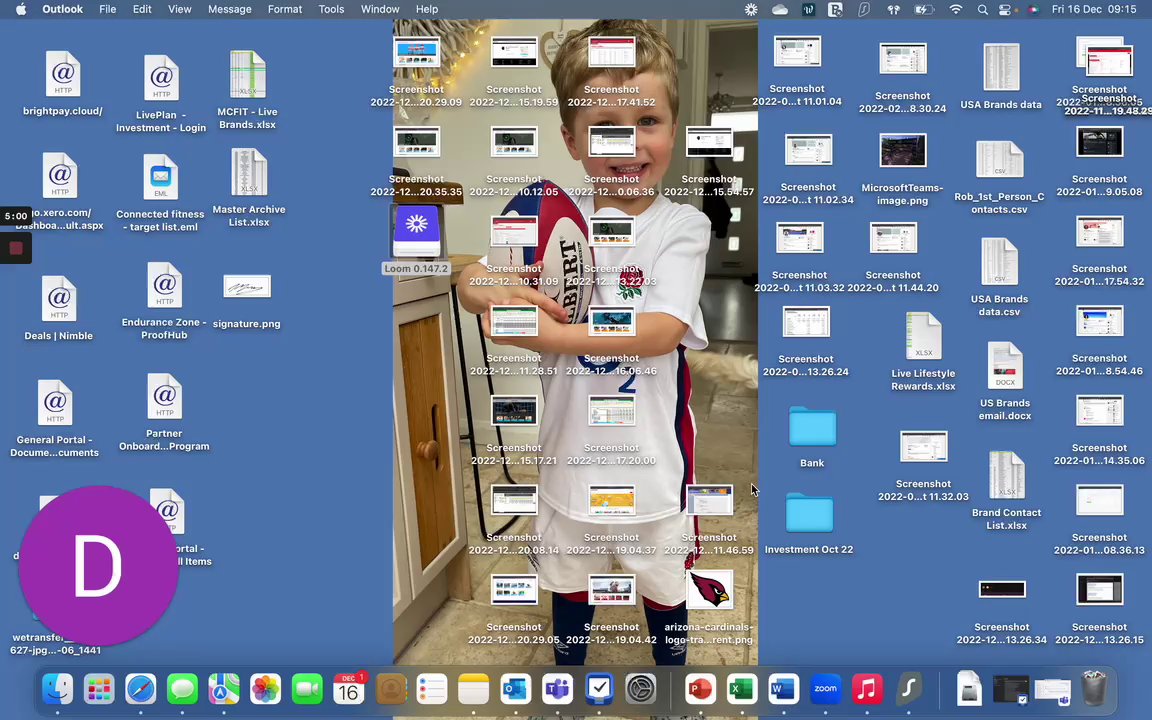Open Contacts from the Dock
The image size is (1152, 720).
point(391,689)
